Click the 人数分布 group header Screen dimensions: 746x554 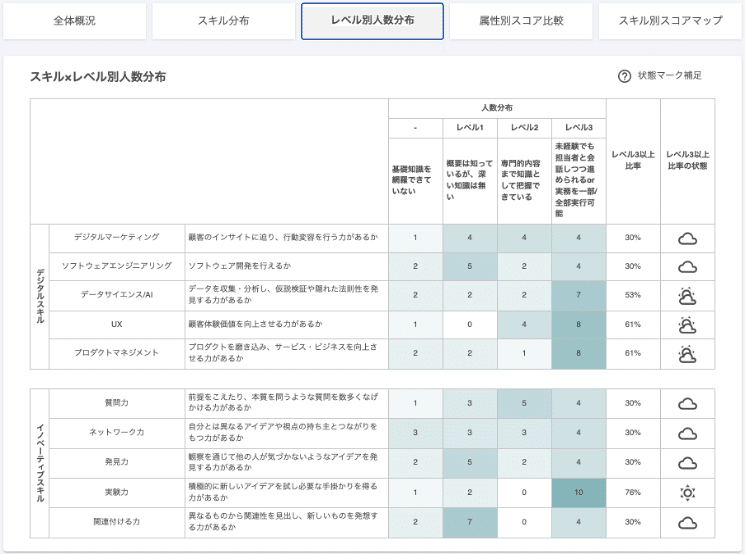pyautogui.click(x=497, y=108)
